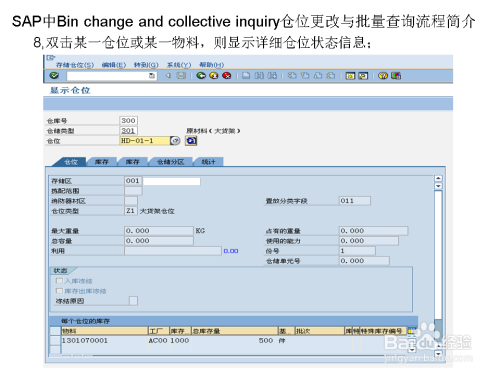Select row selector for material 1301070001
500x375 pixels.
(x=55, y=341)
